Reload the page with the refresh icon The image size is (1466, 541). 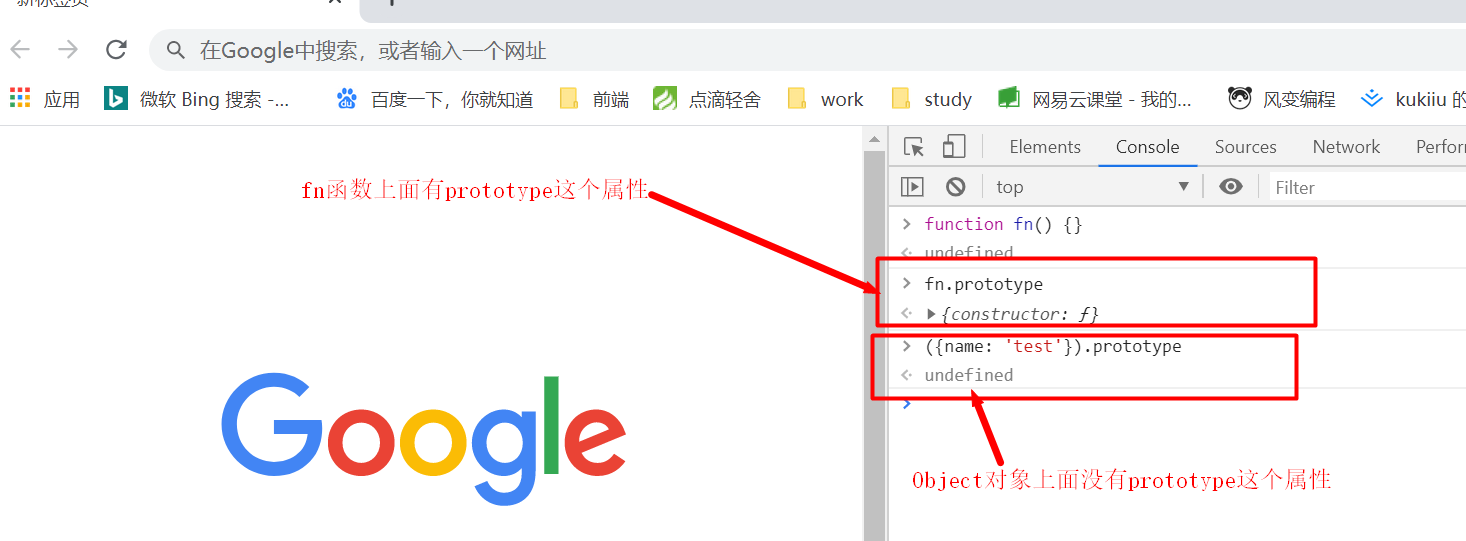click(x=116, y=50)
